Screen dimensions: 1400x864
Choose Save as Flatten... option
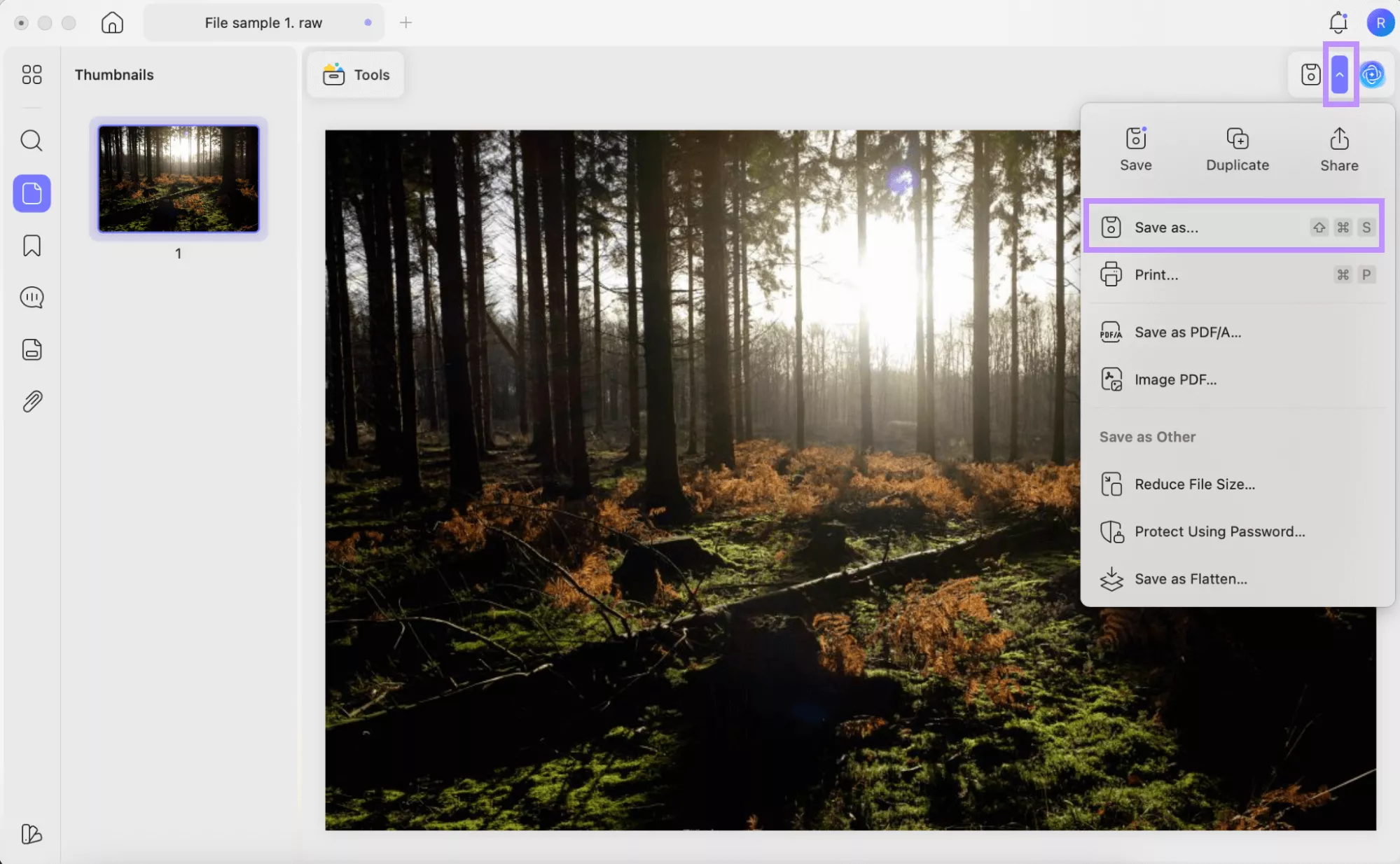[1238, 579]
